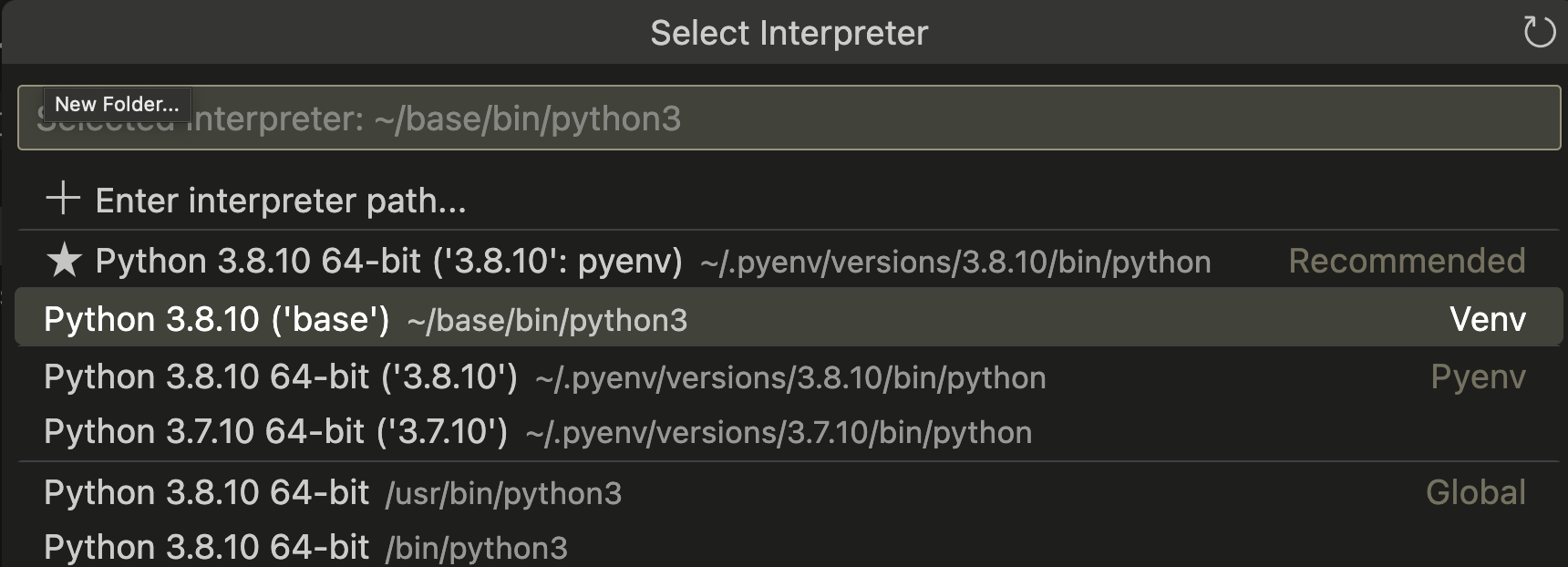Choose Enter interpreter path... option
Viewport: 1568px width, 567px height.
pyautogui.click(x=281, y=201)
